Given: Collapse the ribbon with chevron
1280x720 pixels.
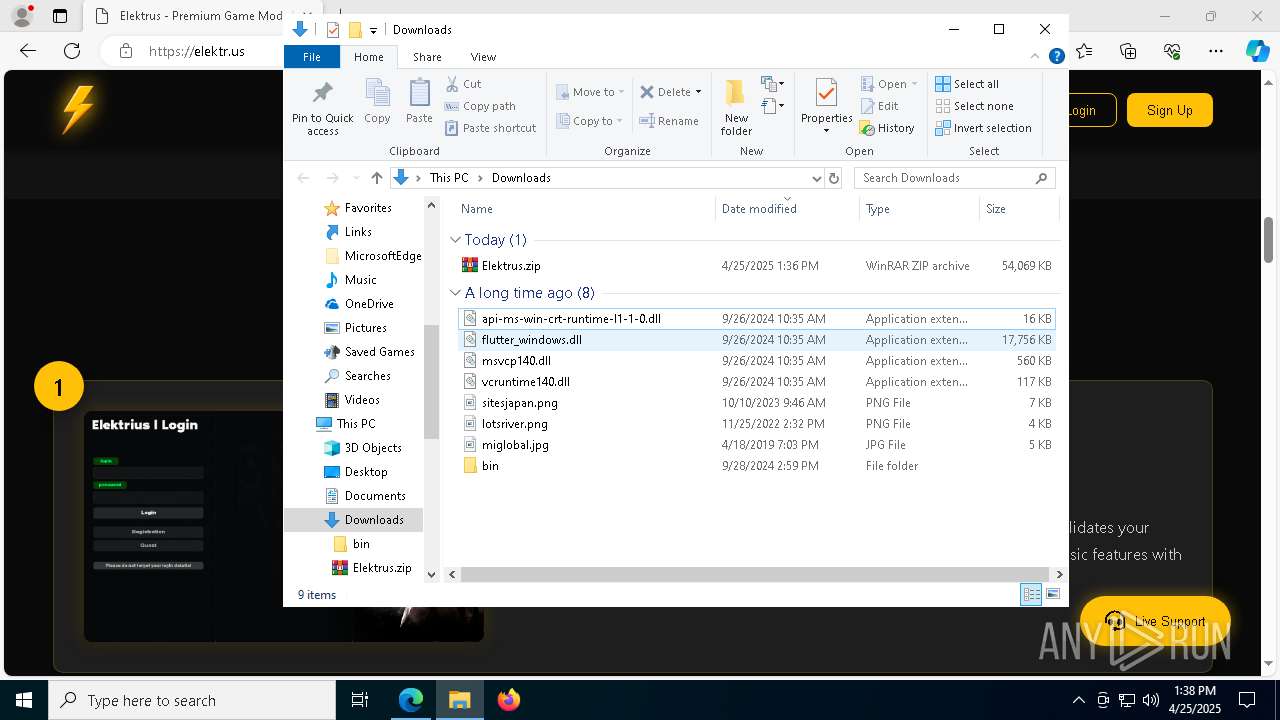Looking at the screenshot, I should (1036, 57).
